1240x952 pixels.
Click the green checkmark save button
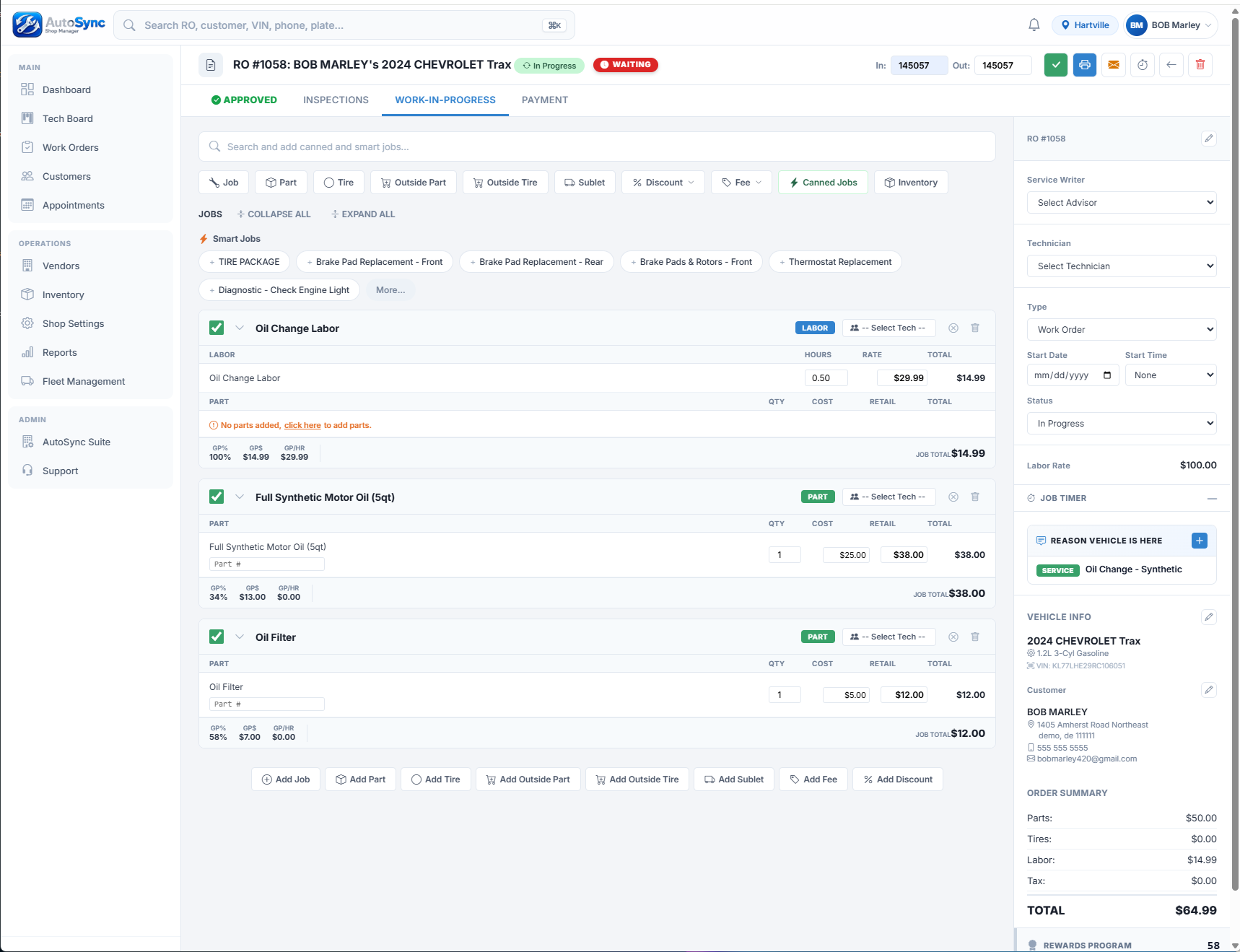coord(1056,65)
